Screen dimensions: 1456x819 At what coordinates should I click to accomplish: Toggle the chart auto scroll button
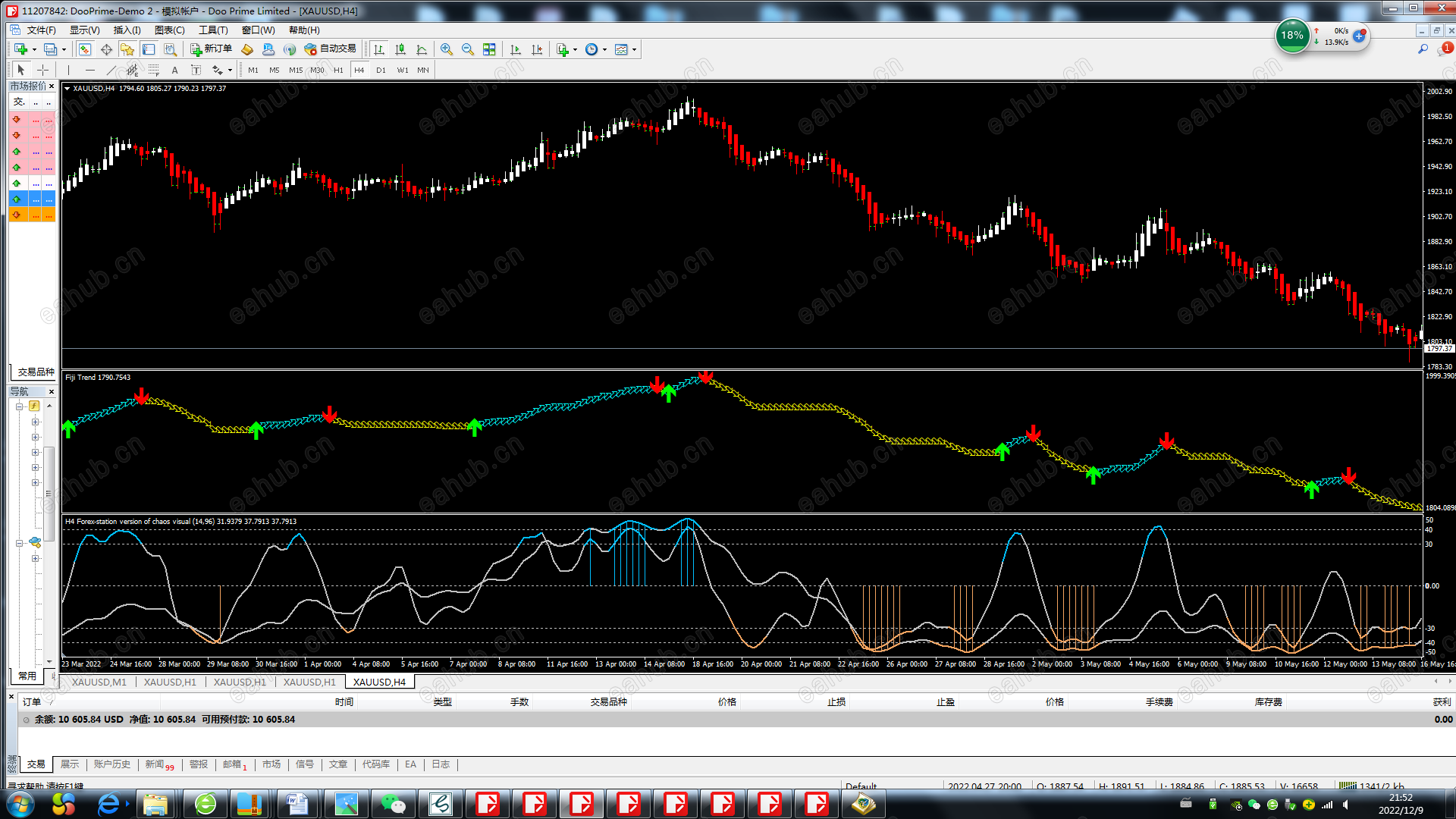click(516, 49)
